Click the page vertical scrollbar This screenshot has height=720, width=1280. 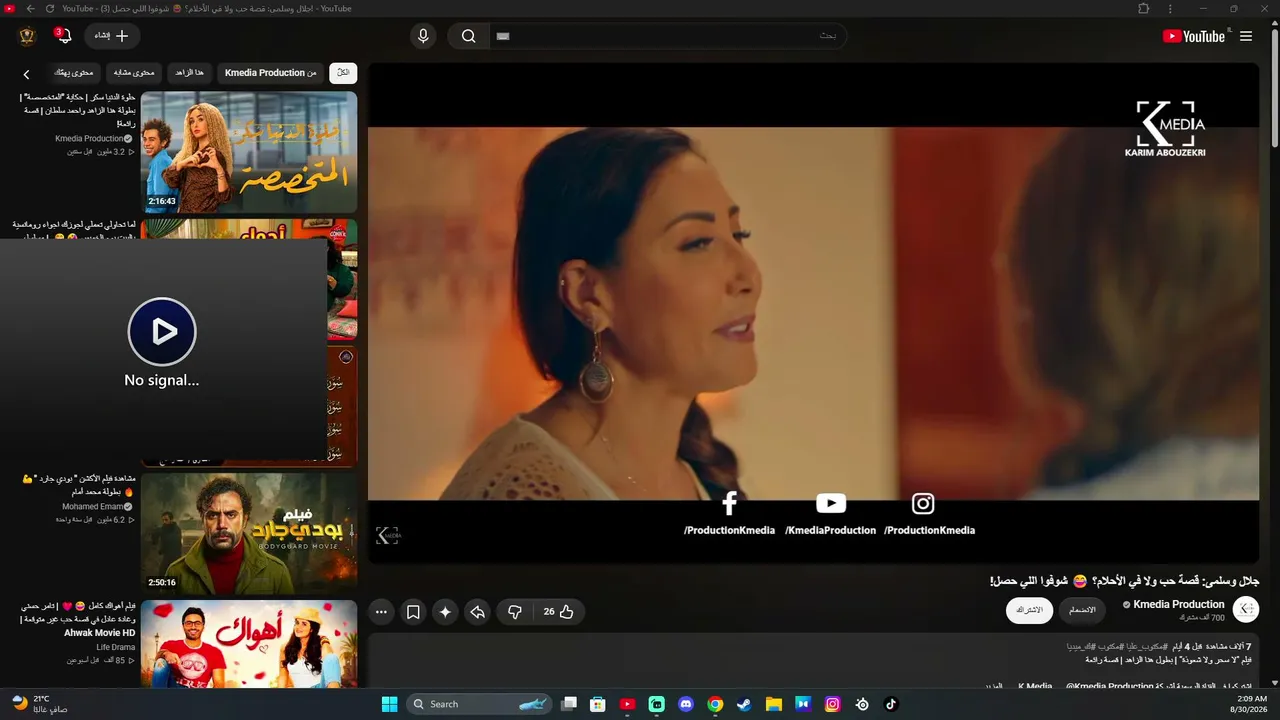[1275, 90]
